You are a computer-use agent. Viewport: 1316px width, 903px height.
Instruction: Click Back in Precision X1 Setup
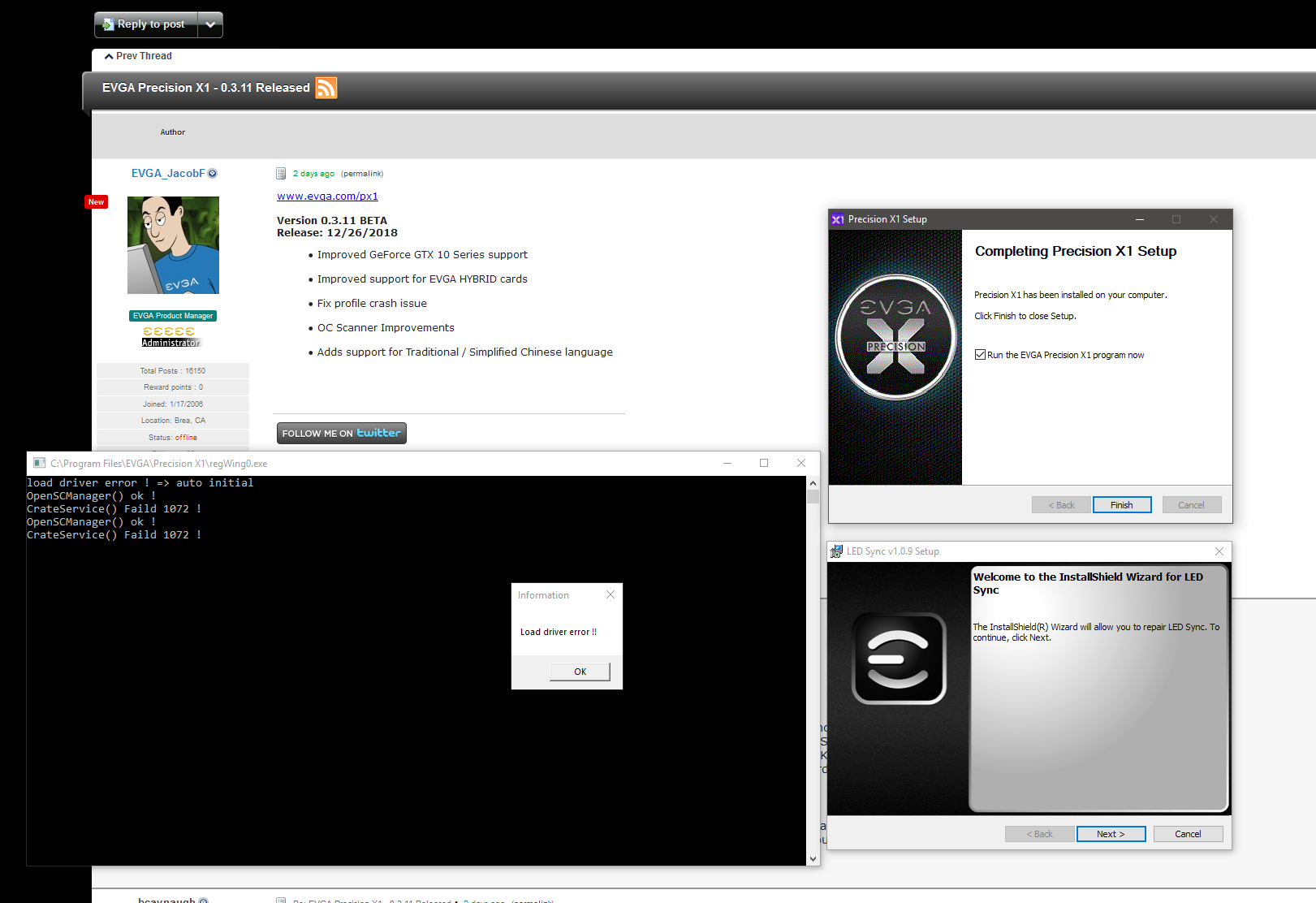(1061, 505)
